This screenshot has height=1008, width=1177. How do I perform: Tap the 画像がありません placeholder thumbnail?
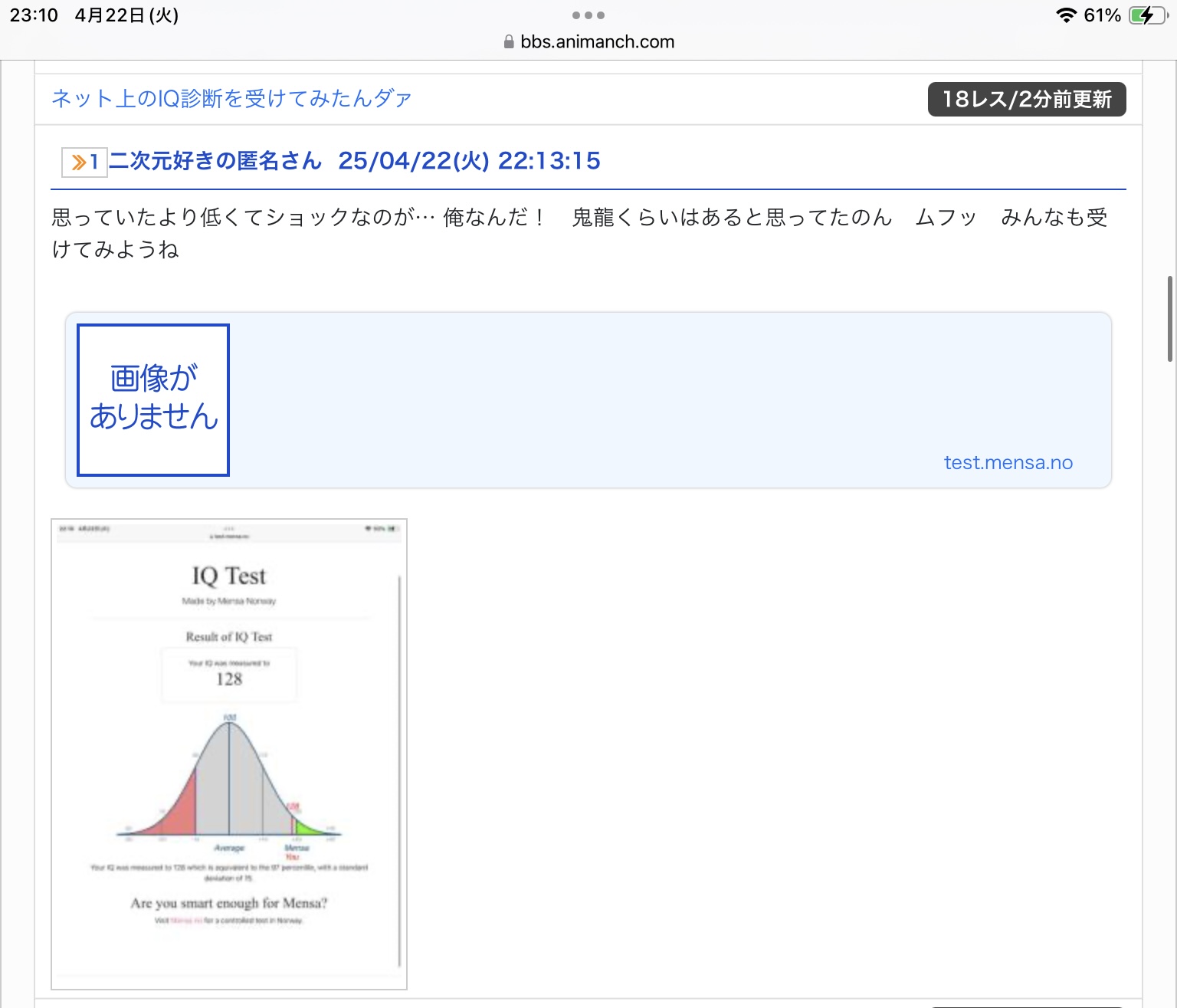[153, 399]
